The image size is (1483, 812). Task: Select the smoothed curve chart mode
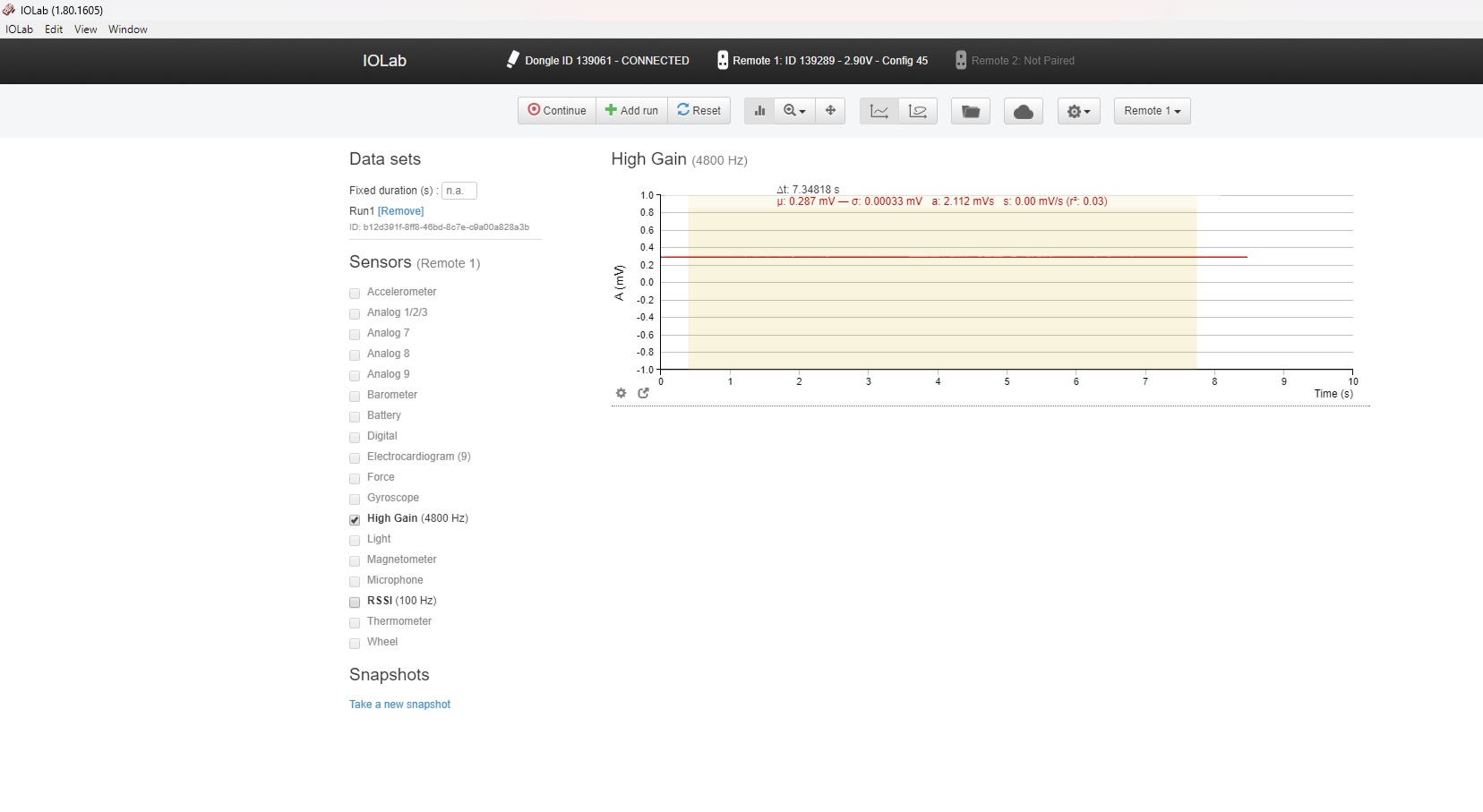pyautogui.click(x=917, y=110)
